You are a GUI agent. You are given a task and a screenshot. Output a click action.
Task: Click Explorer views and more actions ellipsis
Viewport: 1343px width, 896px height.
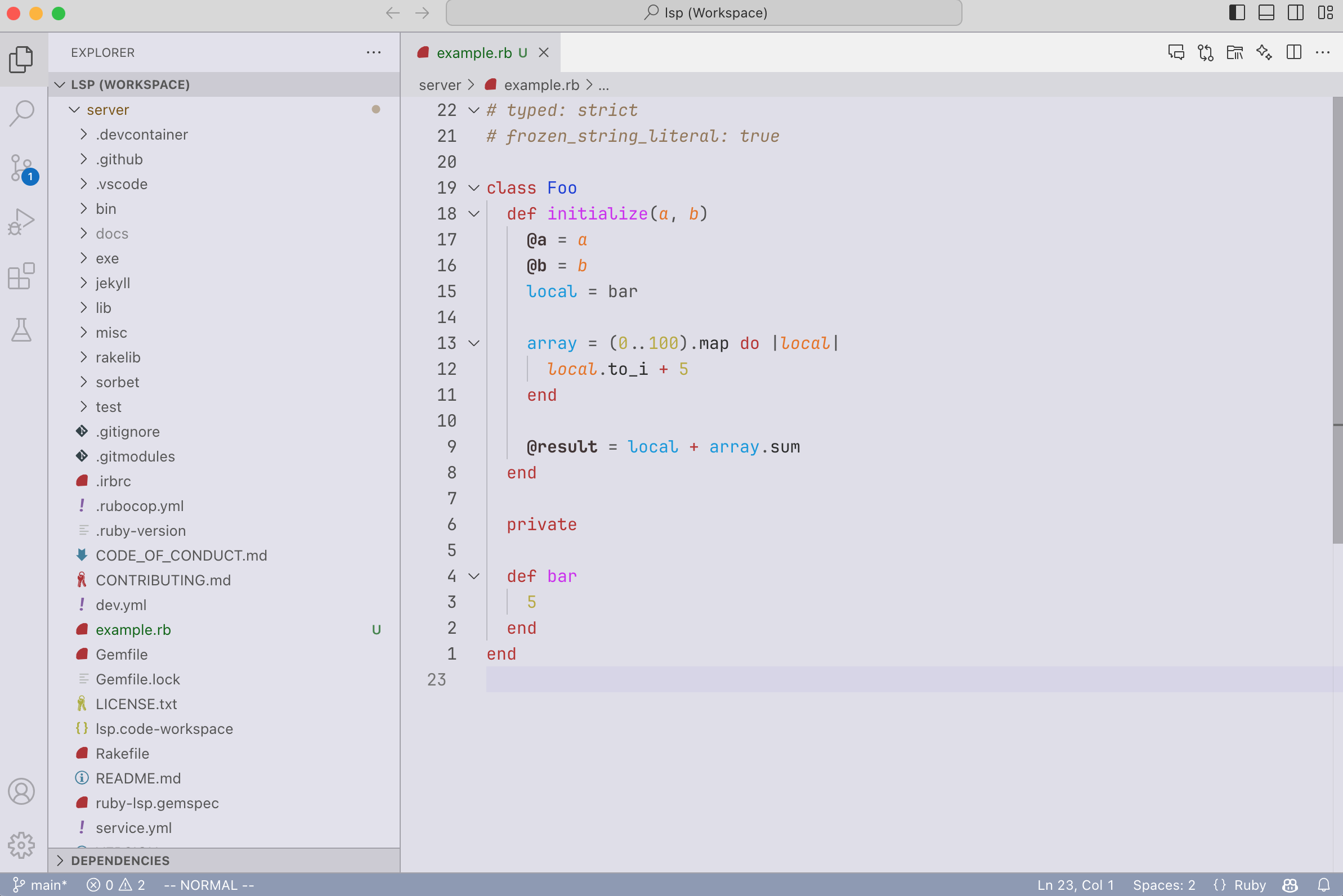[x=374, y=52]
